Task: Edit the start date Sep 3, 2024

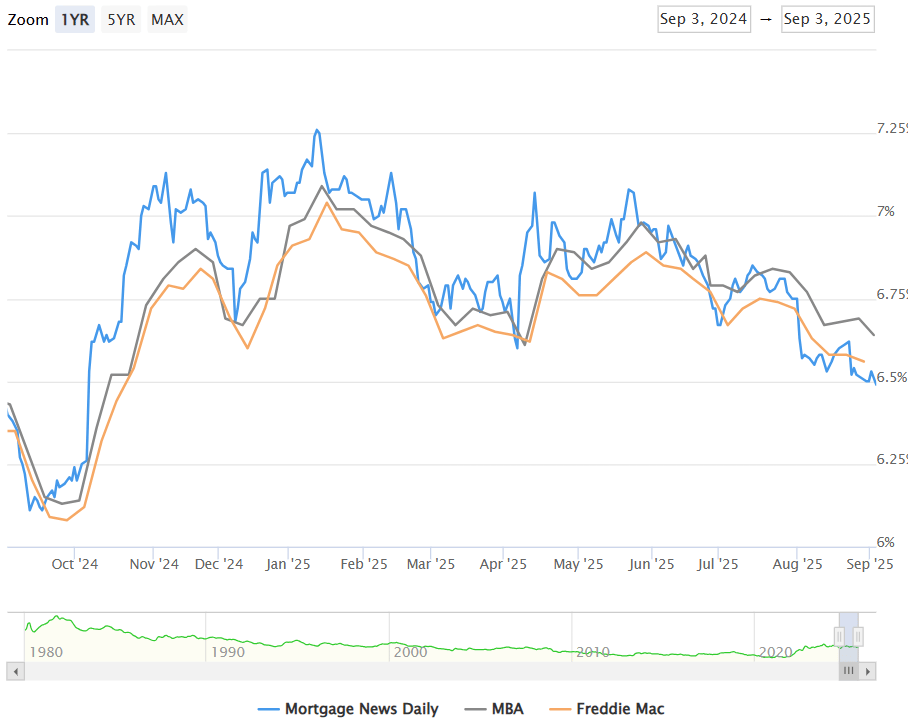Action: (704, 19)
